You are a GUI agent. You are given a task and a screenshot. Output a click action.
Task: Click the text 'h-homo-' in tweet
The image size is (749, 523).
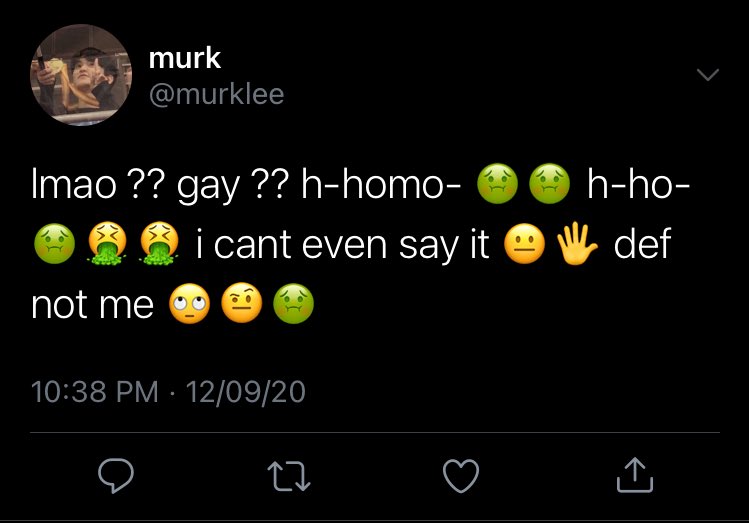point(381,184)
